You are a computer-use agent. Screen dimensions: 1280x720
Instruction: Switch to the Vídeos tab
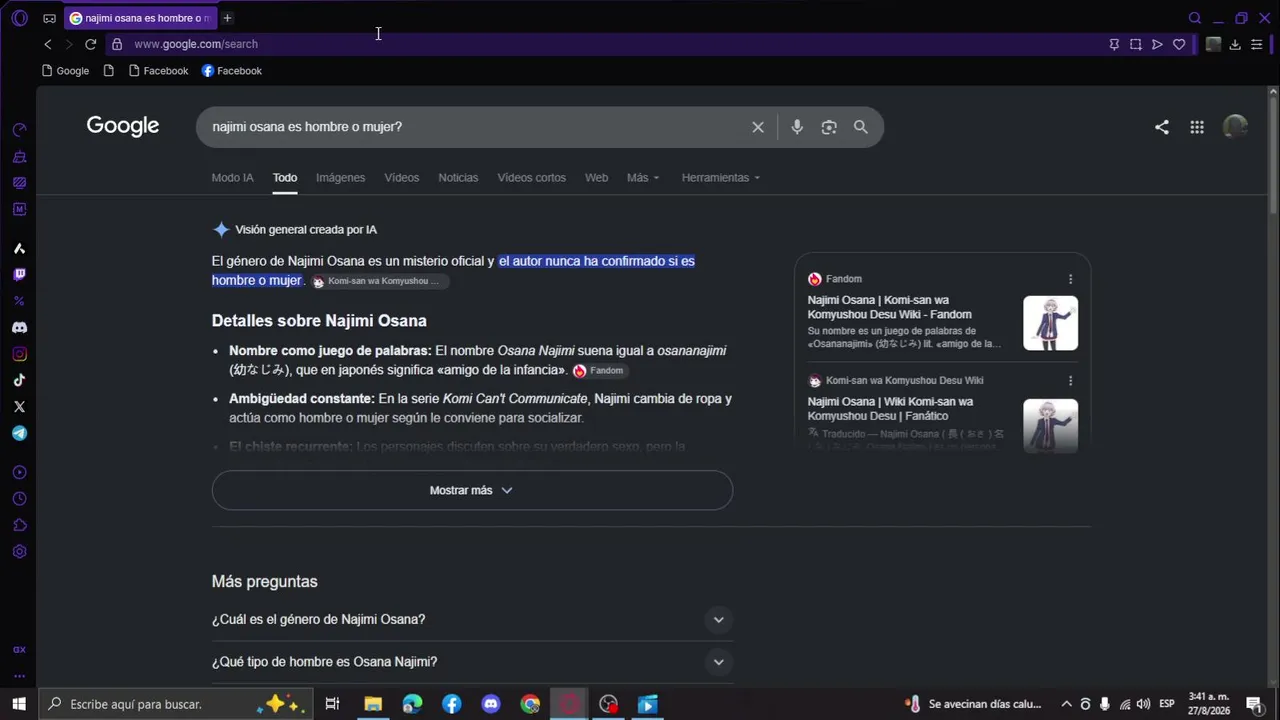pyautogui.click(x=402, y=178)
